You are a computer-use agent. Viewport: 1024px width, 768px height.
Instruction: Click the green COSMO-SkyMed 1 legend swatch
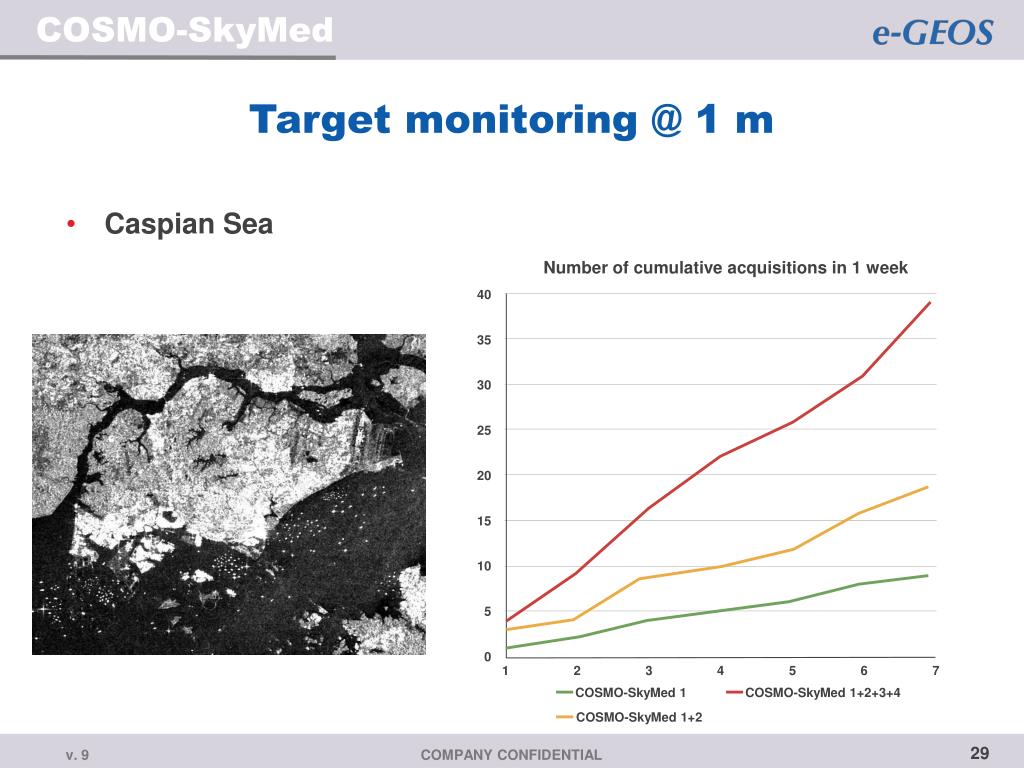[x=564, y=692]
